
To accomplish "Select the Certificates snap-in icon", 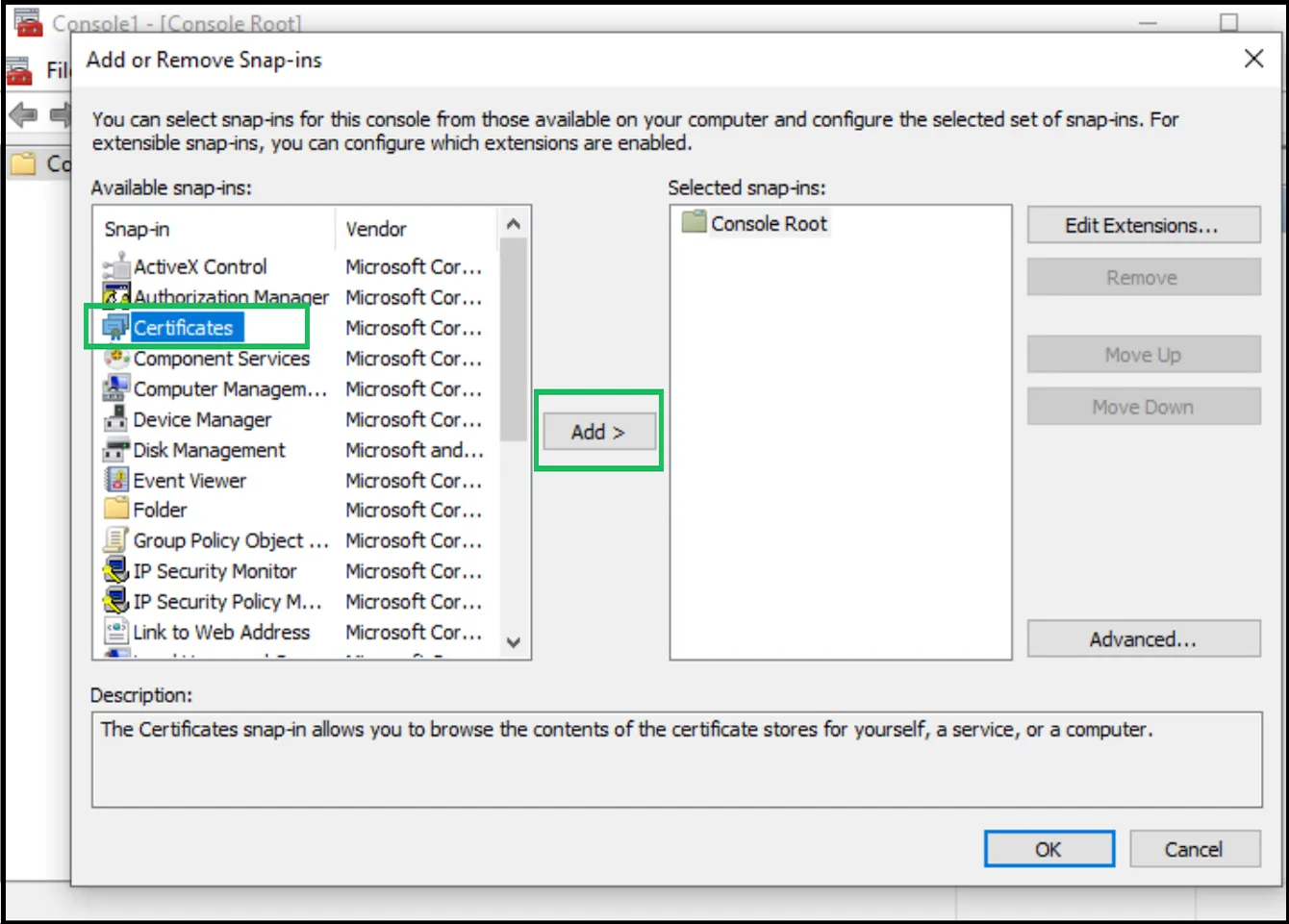I will tap(116, 328).
